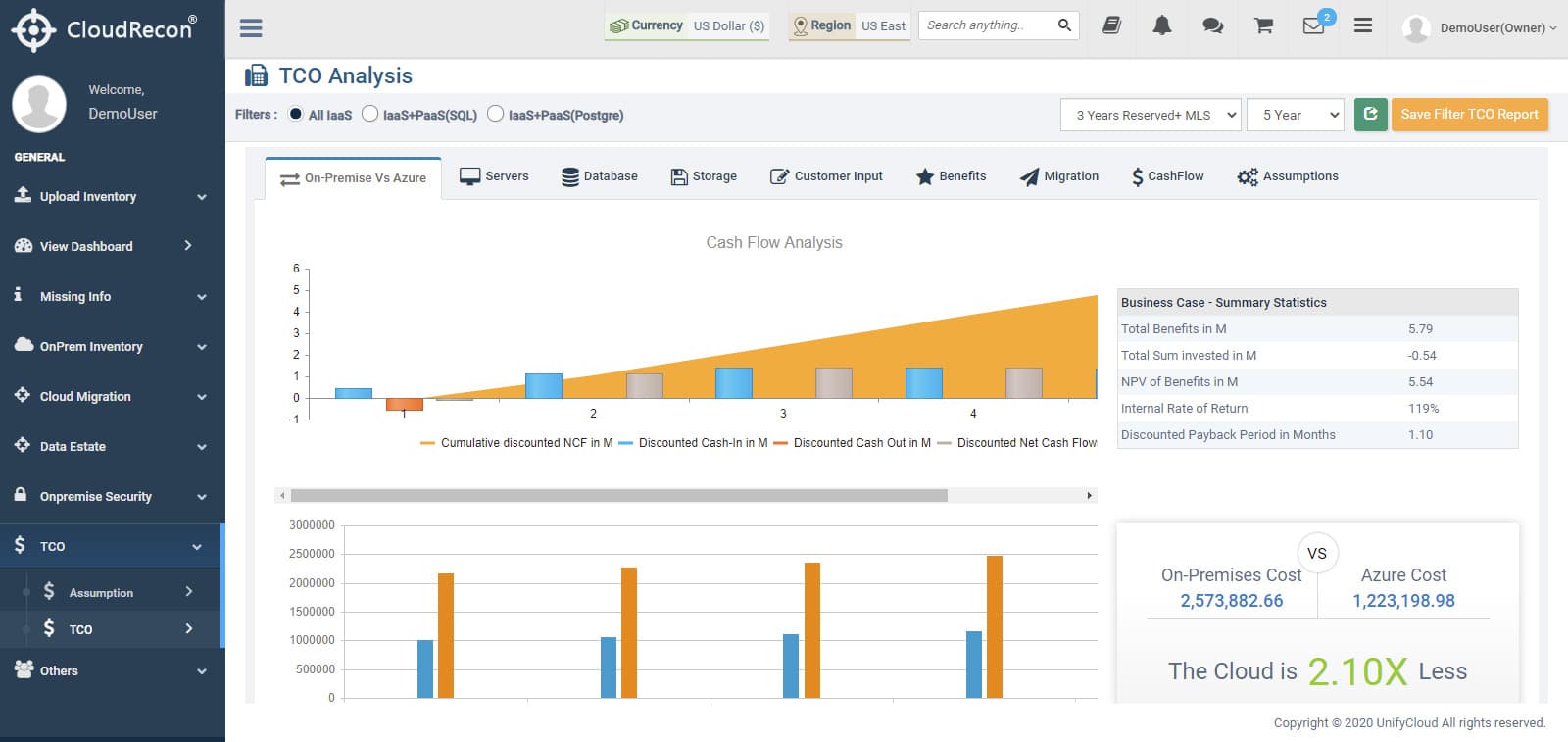The width and height of the screenshot is (1568, 742).
Task: Open the notifications bell icon
Action: (1162, 25)
